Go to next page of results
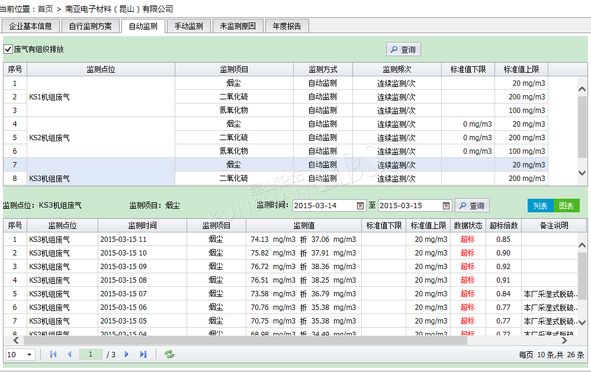Screen dimensions: 591x372 coord(127,354)
